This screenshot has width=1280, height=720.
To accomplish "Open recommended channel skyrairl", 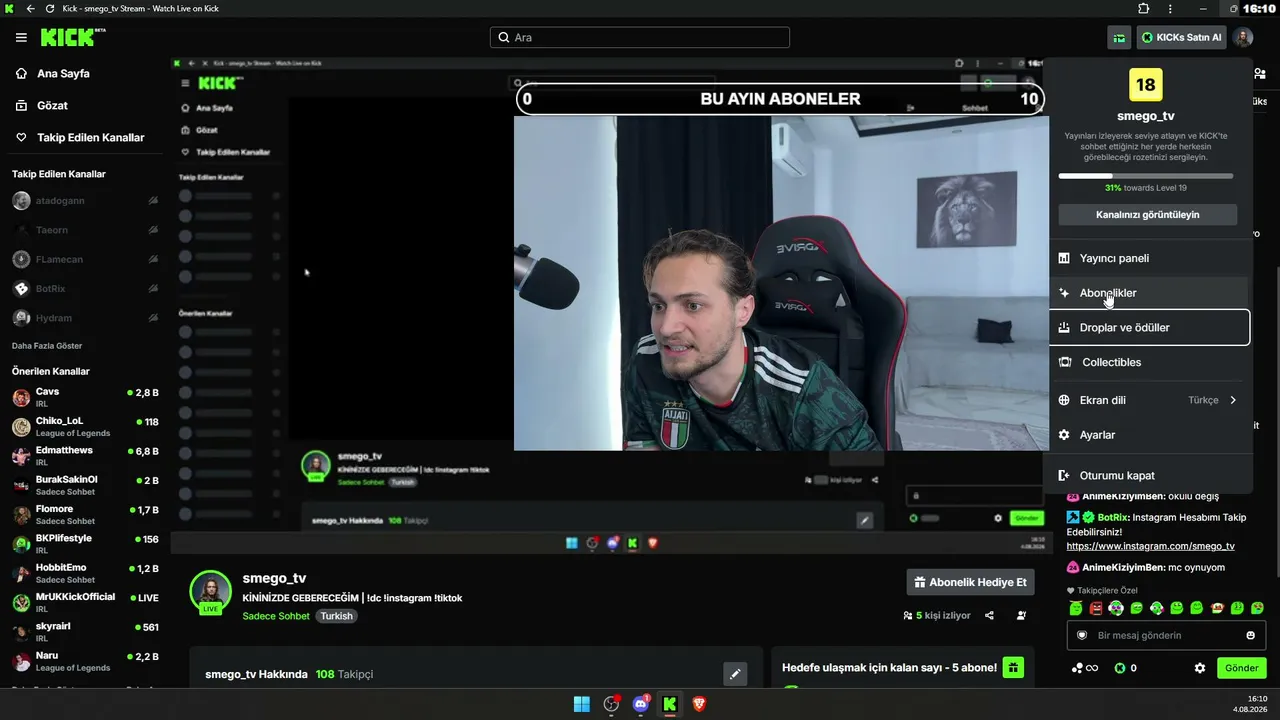I will pos(85,632).
